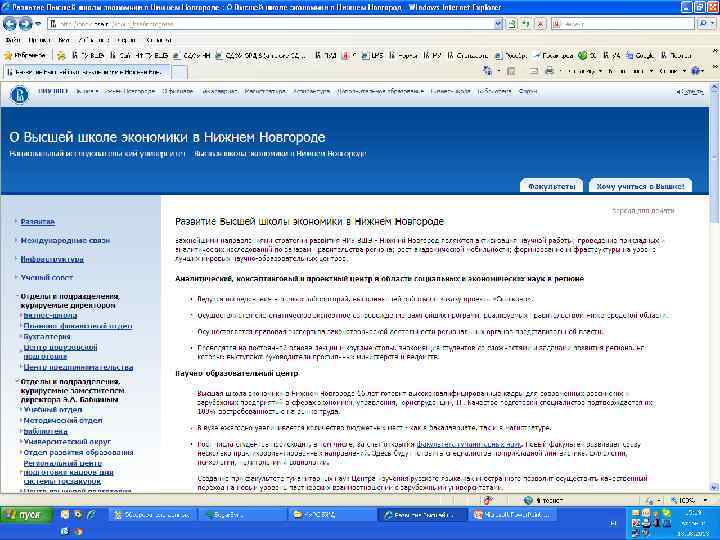Open the Избранное star favorites button
This screenshot has width=720, height=540.
(x=26, y=56)
